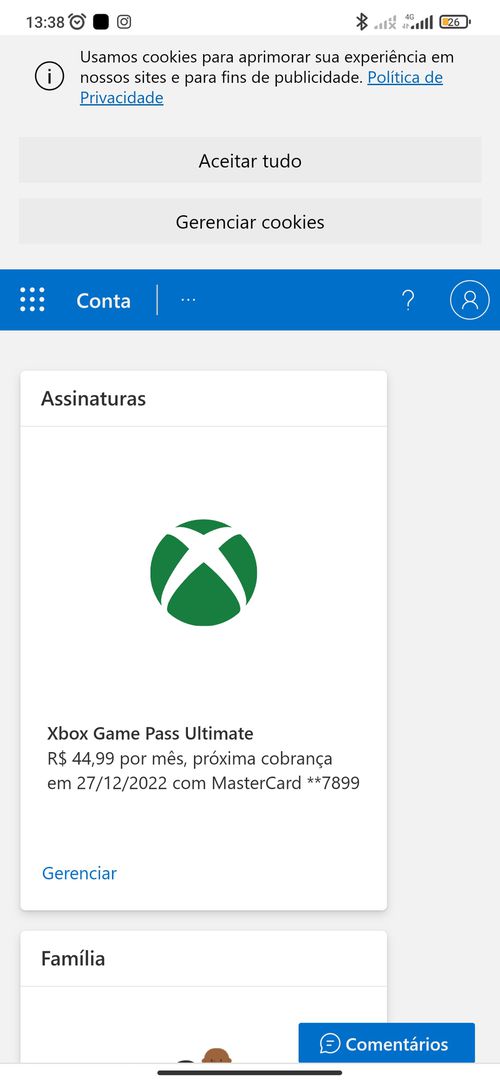Click the Gerenciar subscription link
The height and width of the screenshot is (1083, 500).
[79, 873]
